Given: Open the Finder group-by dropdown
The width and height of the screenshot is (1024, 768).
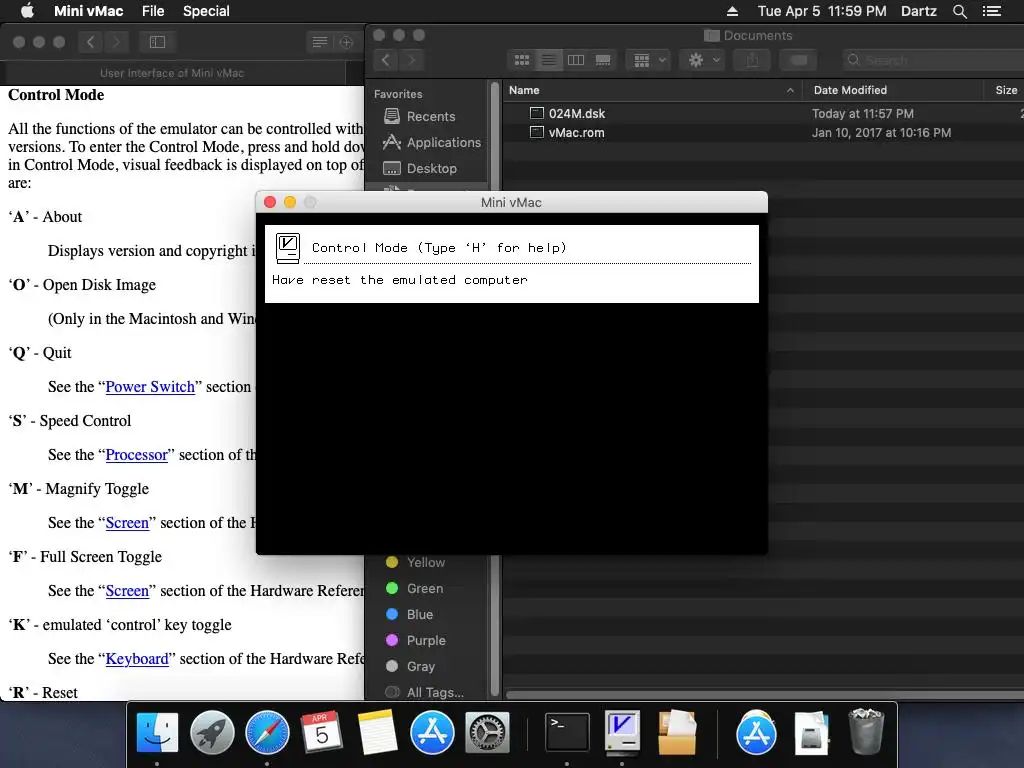Looking at the screenshot, I should [648, 60].
